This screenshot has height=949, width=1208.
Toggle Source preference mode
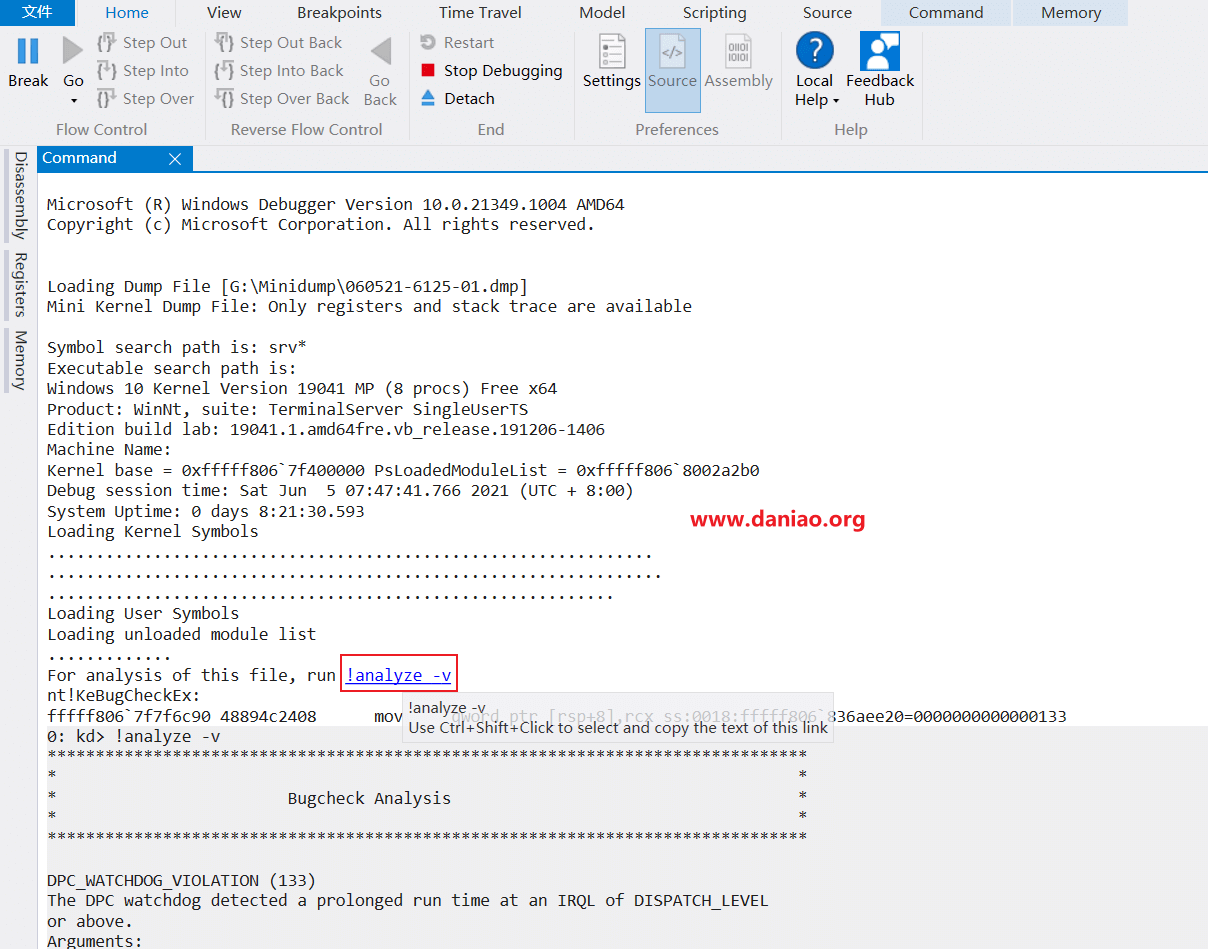672,70
